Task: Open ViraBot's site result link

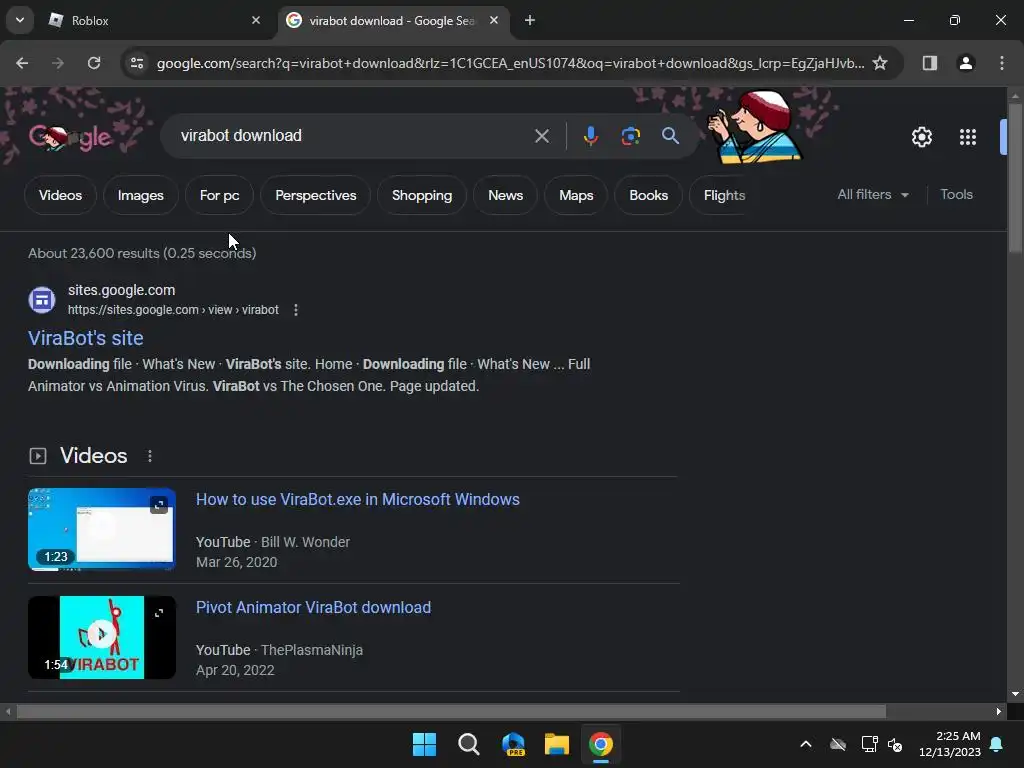Action: click(x=86, y=338)
